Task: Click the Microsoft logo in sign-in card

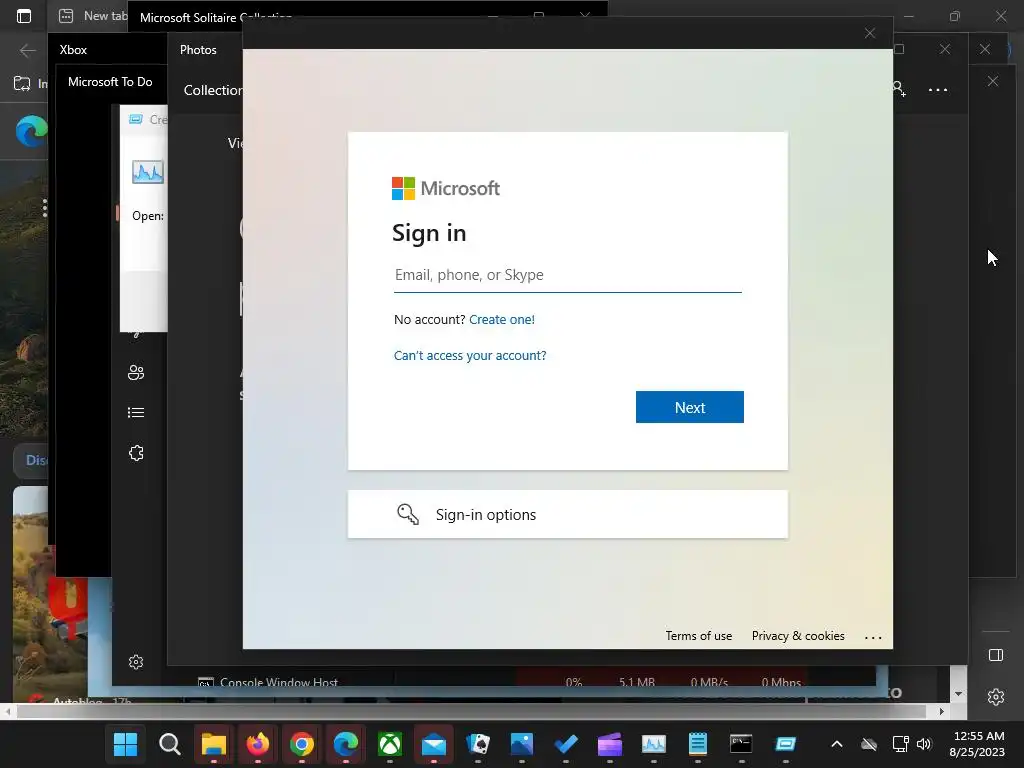Action: pyautogui.click(x=445, y=189)
